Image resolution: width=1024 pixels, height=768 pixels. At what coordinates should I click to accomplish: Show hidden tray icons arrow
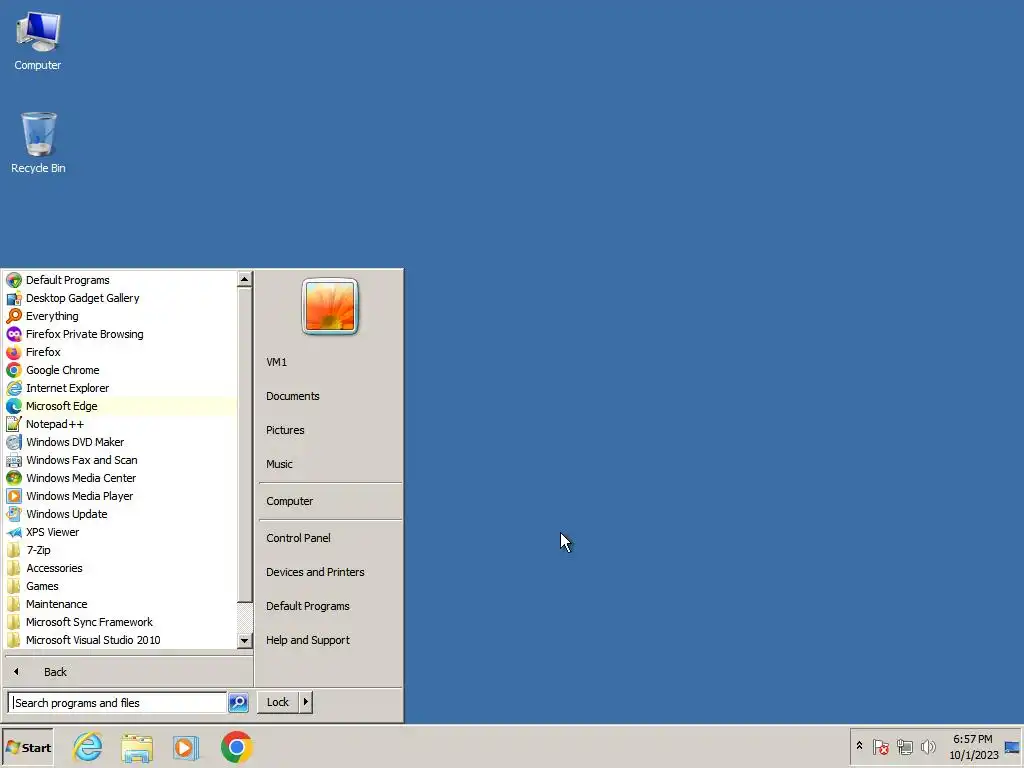pyautogui.click(x=859, y=746)
